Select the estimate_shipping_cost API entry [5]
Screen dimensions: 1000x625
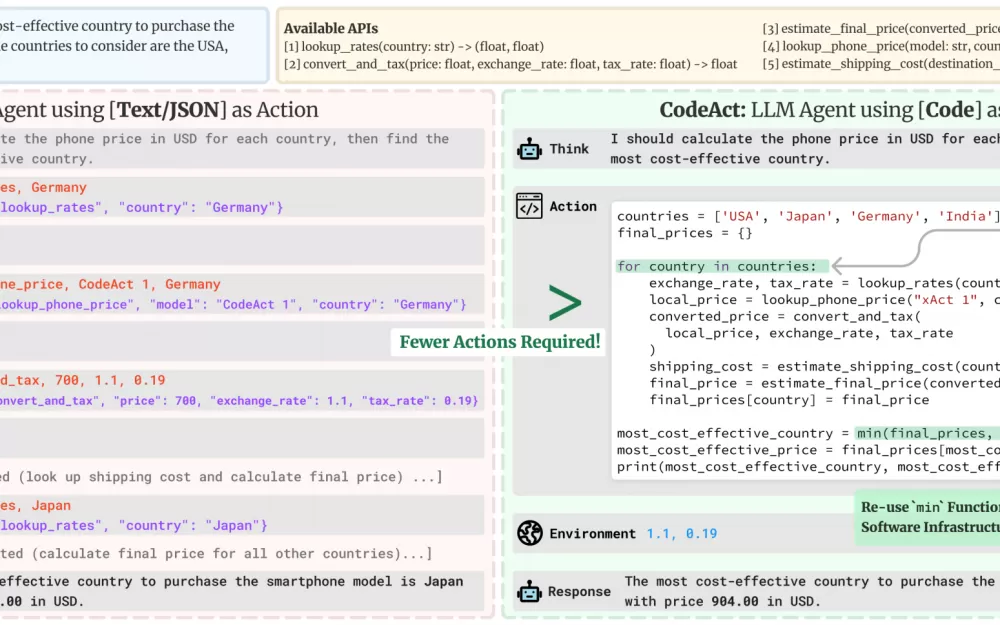click(x=880, y=64)
